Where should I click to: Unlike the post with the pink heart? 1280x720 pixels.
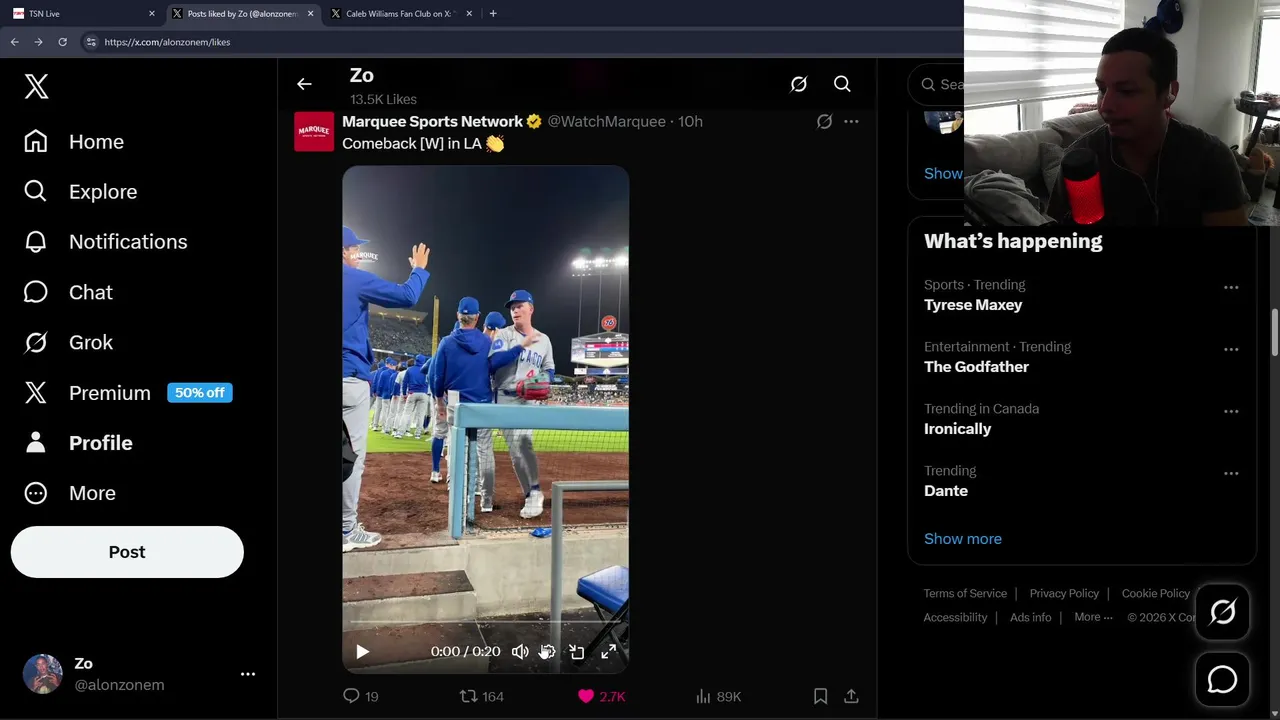click(586, 696)
